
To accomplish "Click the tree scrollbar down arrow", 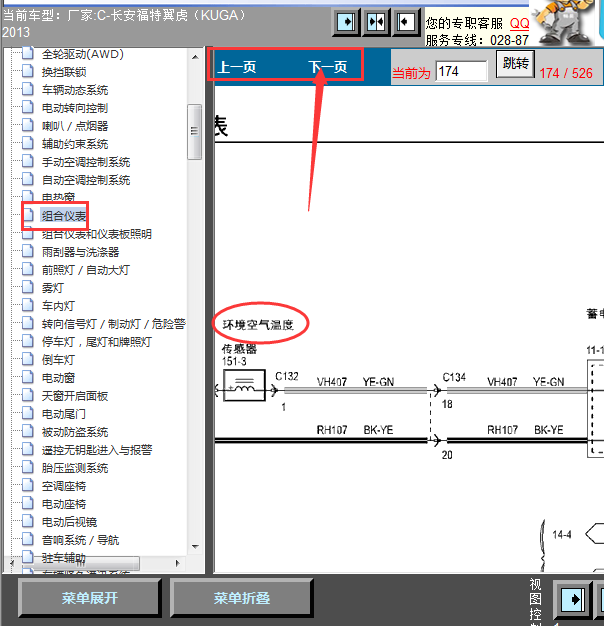I will (195, 547).
